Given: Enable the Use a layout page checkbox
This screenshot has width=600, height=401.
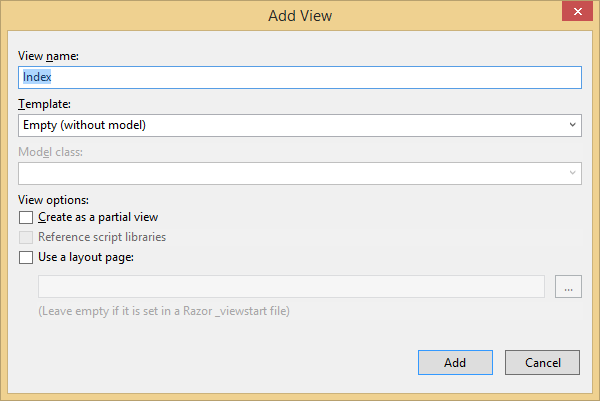Looking at the screenshot, I should 26,257.
